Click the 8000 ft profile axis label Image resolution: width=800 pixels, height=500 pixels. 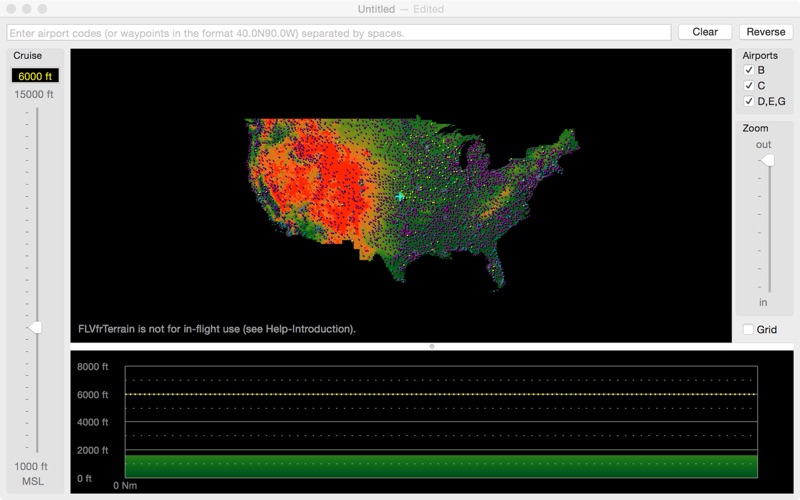point(92,367)
